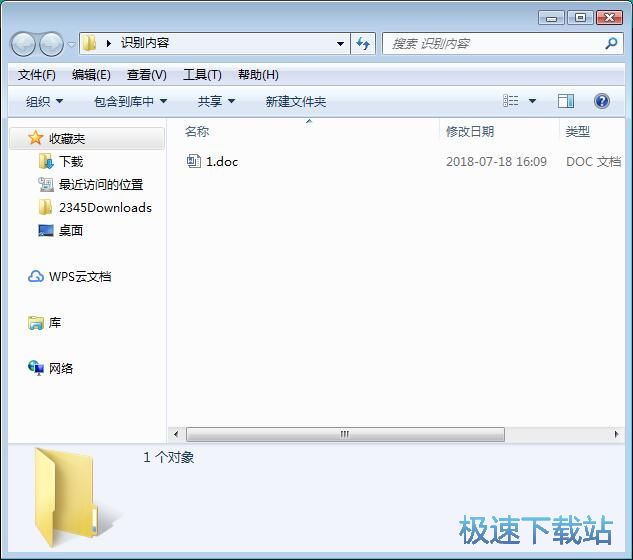The width and height of the screenshot is (633, 560).
Task: Click the date 2018-07-18 16:09
Action: (496, 161)
